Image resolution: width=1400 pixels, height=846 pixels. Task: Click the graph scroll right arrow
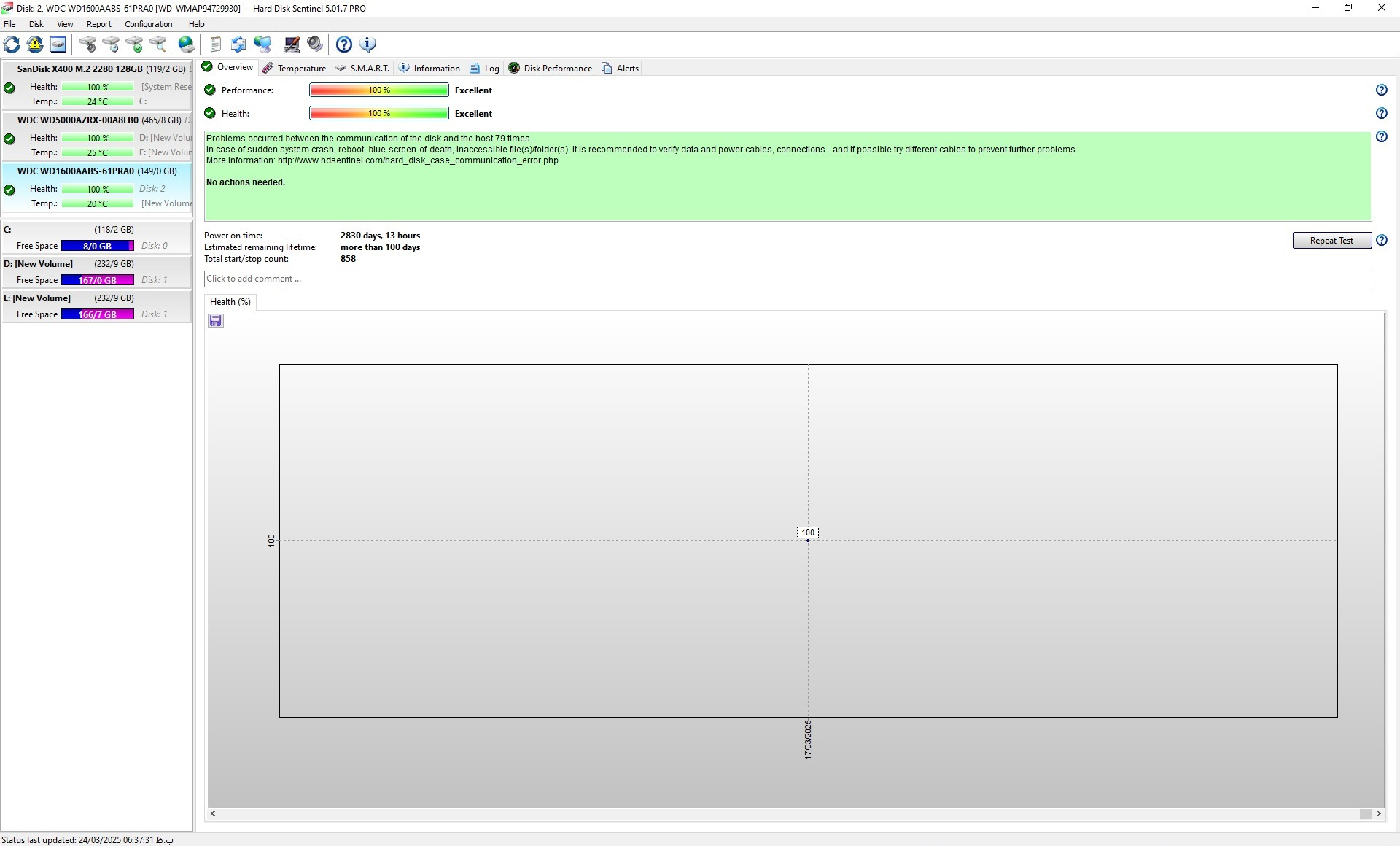click(1378, 814)
